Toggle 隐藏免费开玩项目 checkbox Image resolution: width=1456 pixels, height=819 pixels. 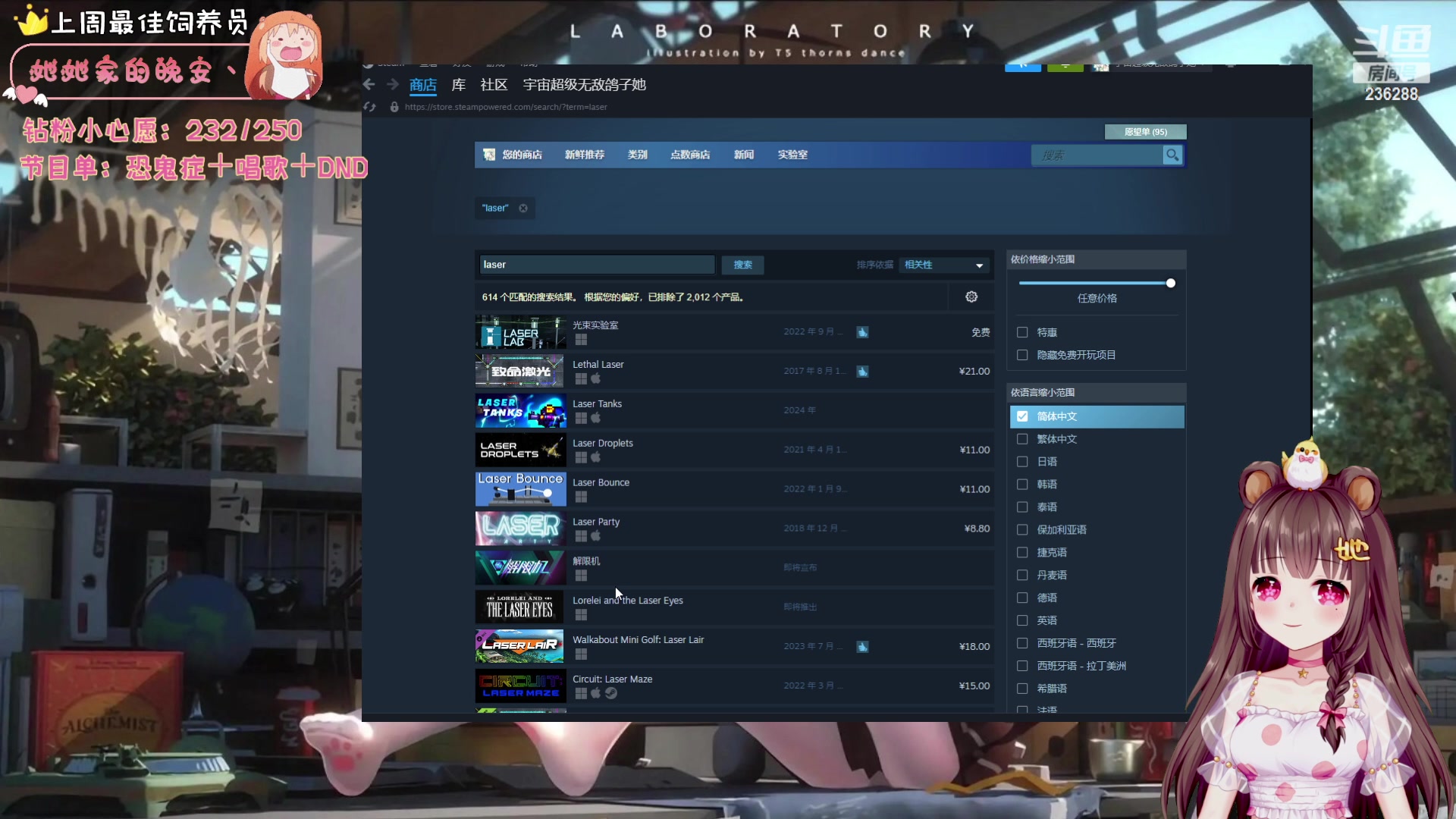coord(1022,355)
